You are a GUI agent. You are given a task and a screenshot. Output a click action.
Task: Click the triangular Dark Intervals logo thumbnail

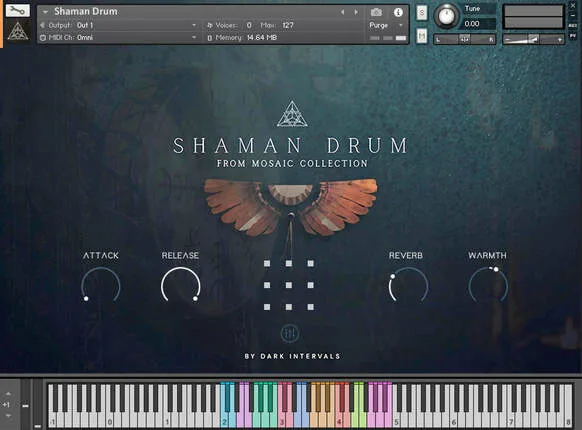coord(17,31)
